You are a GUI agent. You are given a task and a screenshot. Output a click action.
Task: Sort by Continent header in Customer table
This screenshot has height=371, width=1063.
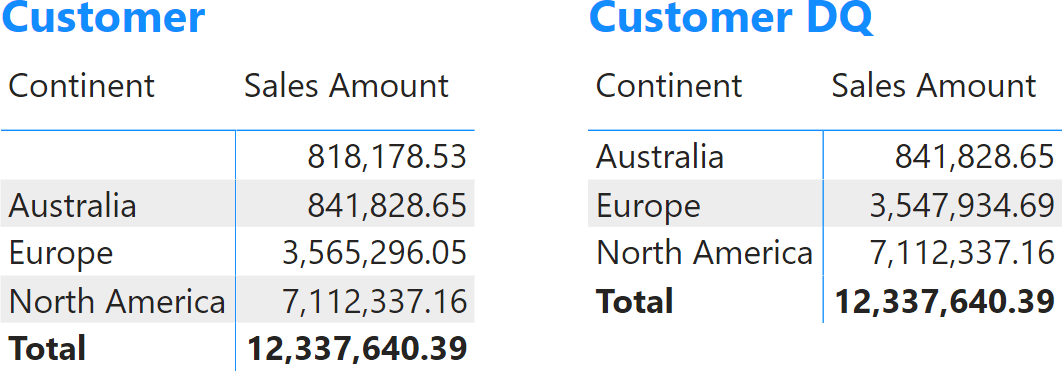coord(81,86)
